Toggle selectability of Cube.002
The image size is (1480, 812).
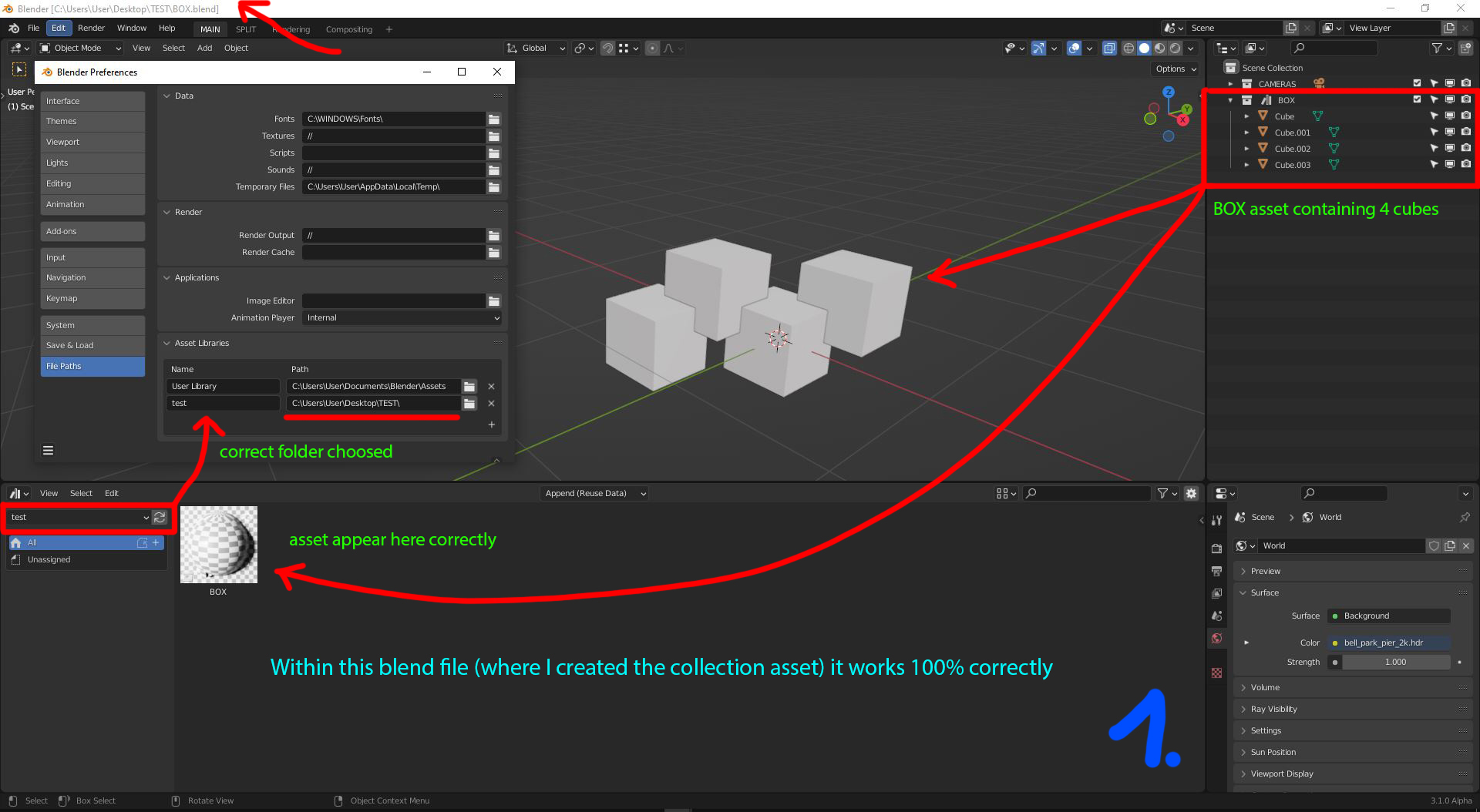(x=1434, y=149)
